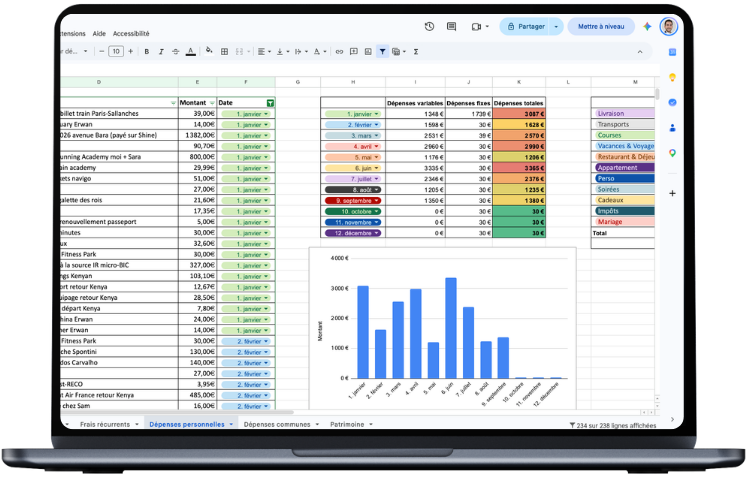Viewport: 747px width, 477px height.
Task: Open the 12. décembre chip dropdown
Action: 377,233
